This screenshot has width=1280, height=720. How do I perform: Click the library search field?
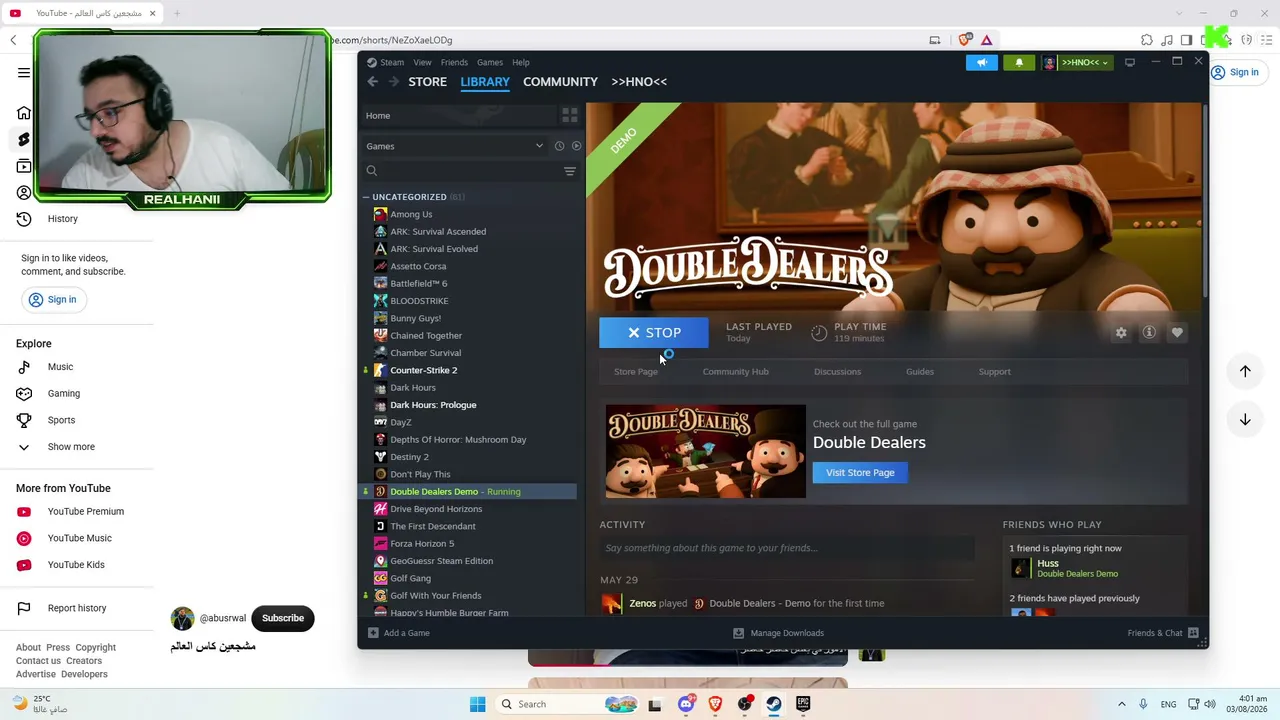pyautogui.click(x=461, y=171)
